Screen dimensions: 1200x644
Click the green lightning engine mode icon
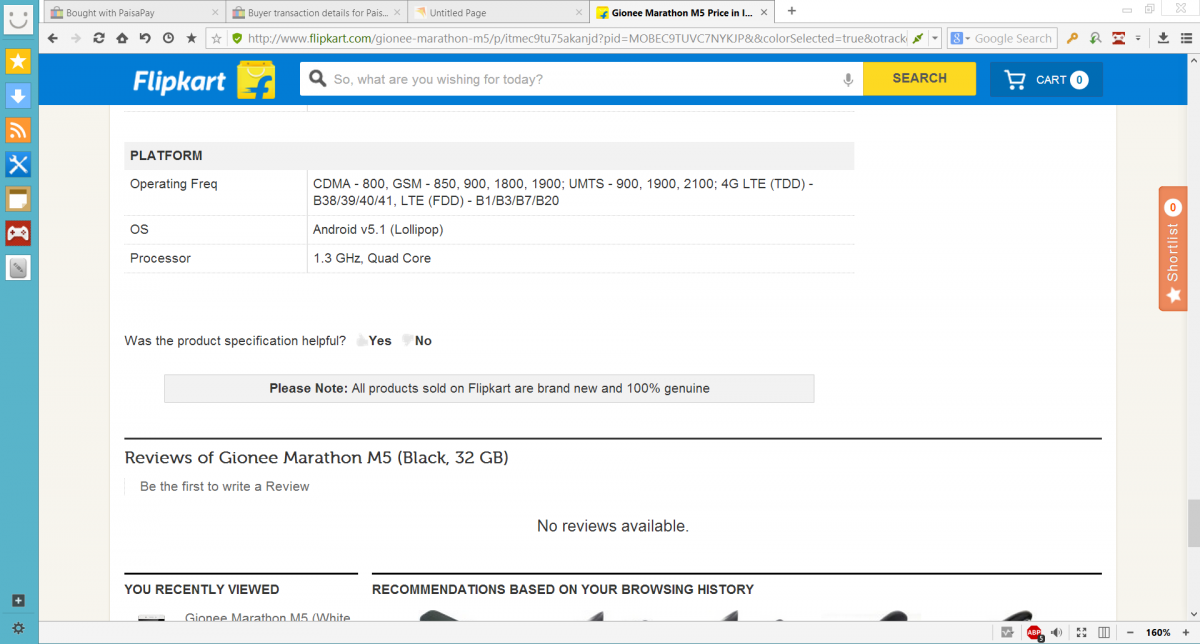coord(917,39)
